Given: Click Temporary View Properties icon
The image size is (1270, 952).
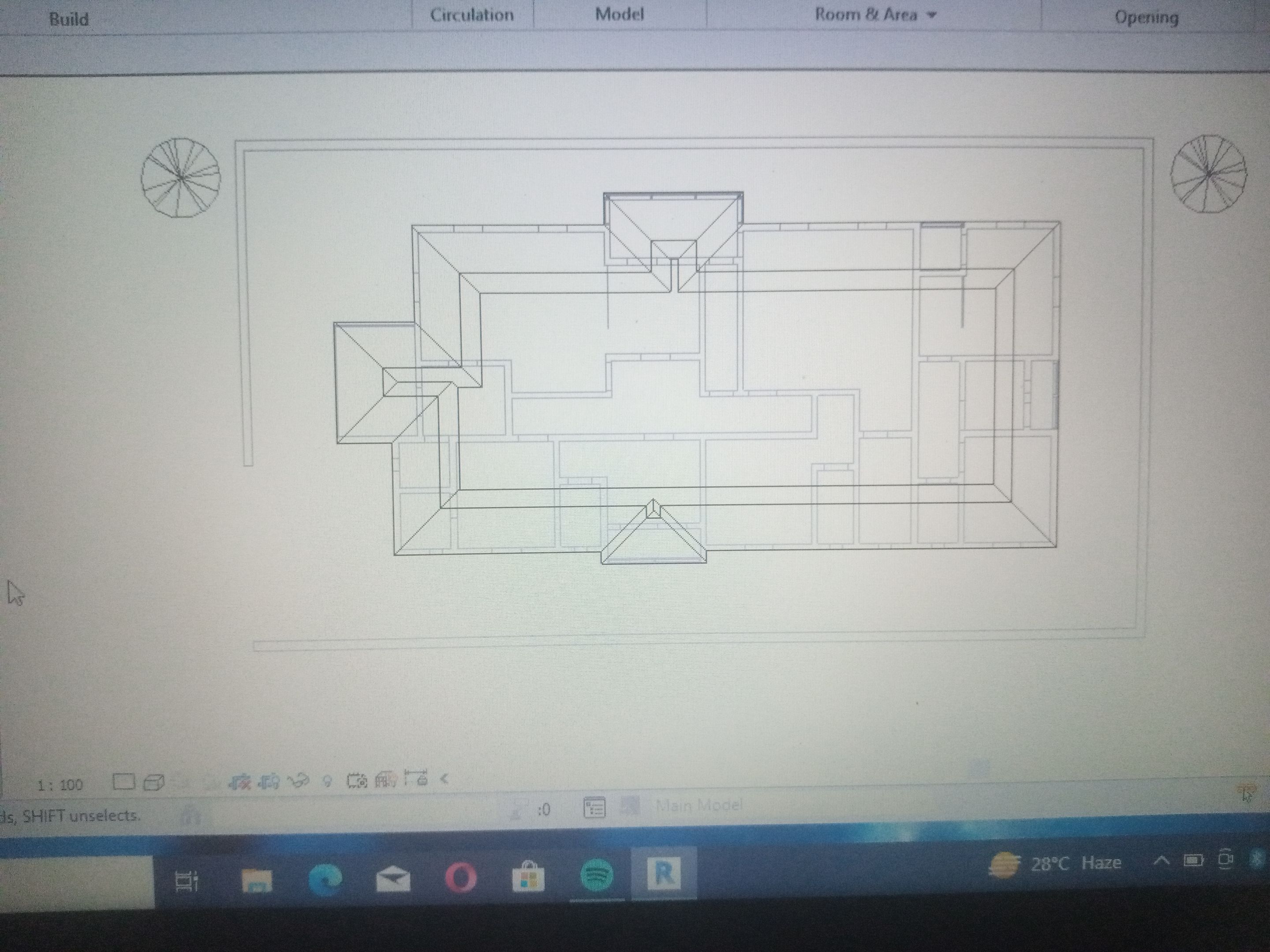Looking at the screenshot, I should [357, 781].
